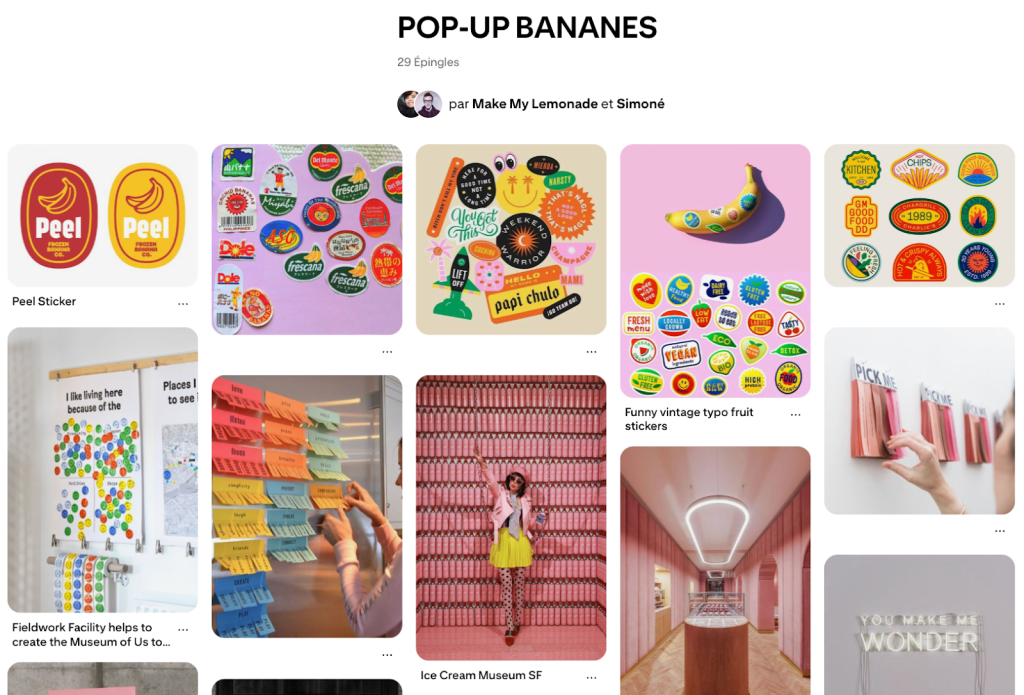This screenshot has height=695, width=1024.
Task: Open the You Make Me Wonder neon image
Action: [x=920, y=624]
